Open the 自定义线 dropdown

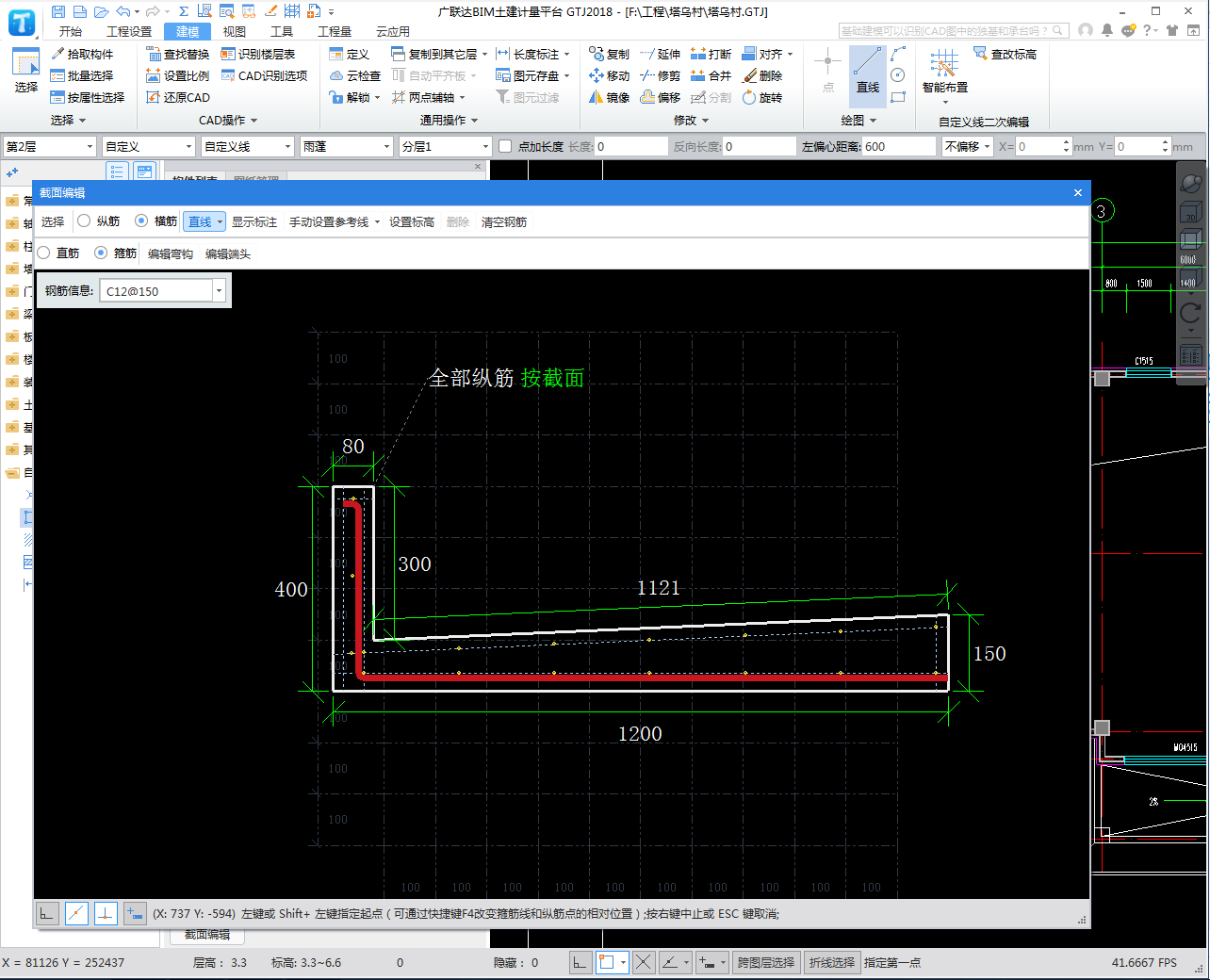248,146
